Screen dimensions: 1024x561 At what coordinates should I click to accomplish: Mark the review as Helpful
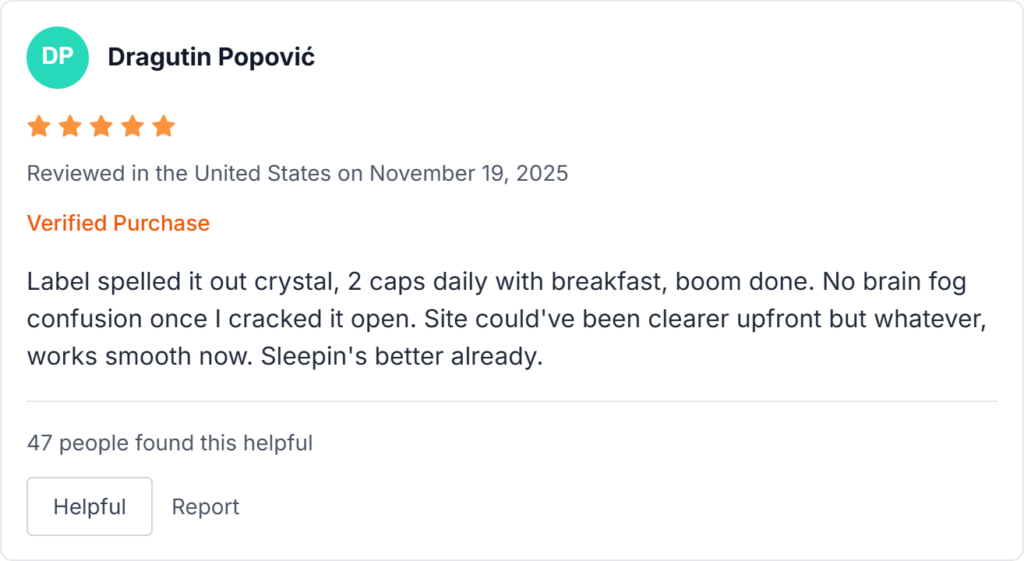pyautogui.click(x=89, y=507)
